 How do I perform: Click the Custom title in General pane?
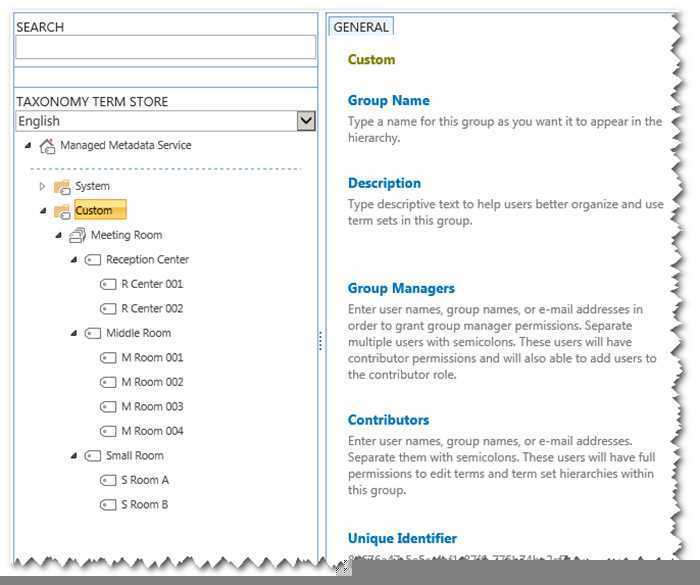(x=371, y=60)
